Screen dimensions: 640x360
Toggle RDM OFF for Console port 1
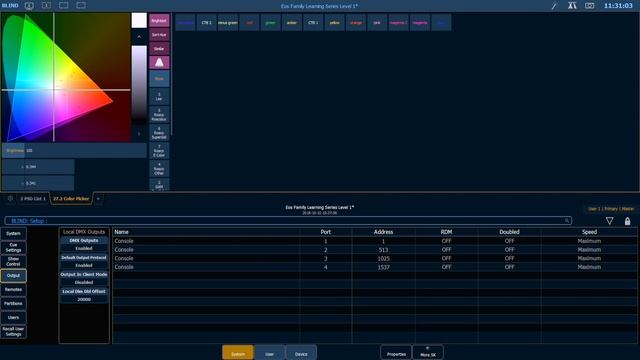pos(447,241)
